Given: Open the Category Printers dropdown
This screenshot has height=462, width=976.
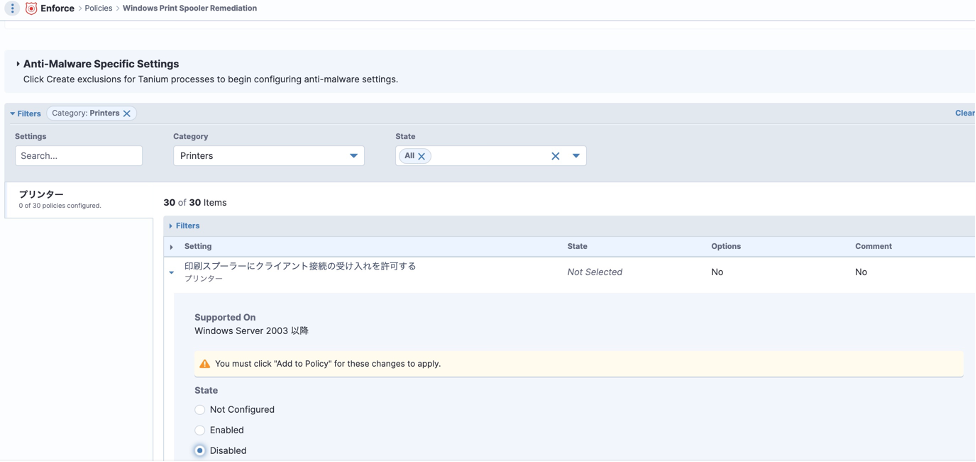Looking at the screenshot, I should click(x=269, y=156).
